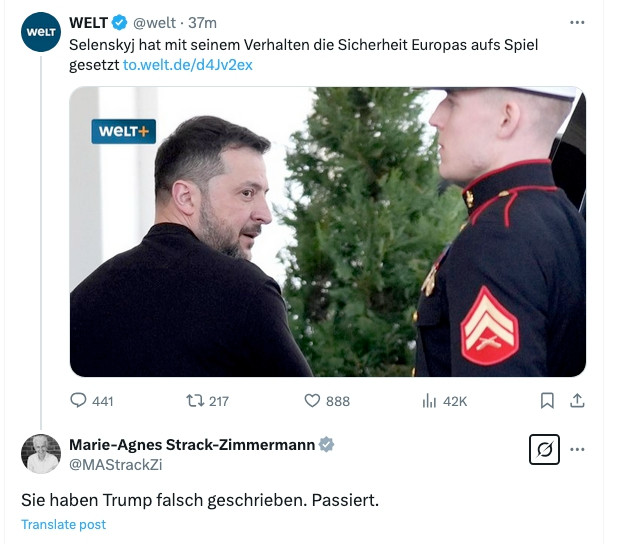Click the 37m timestamp

[x=202, y=23]
